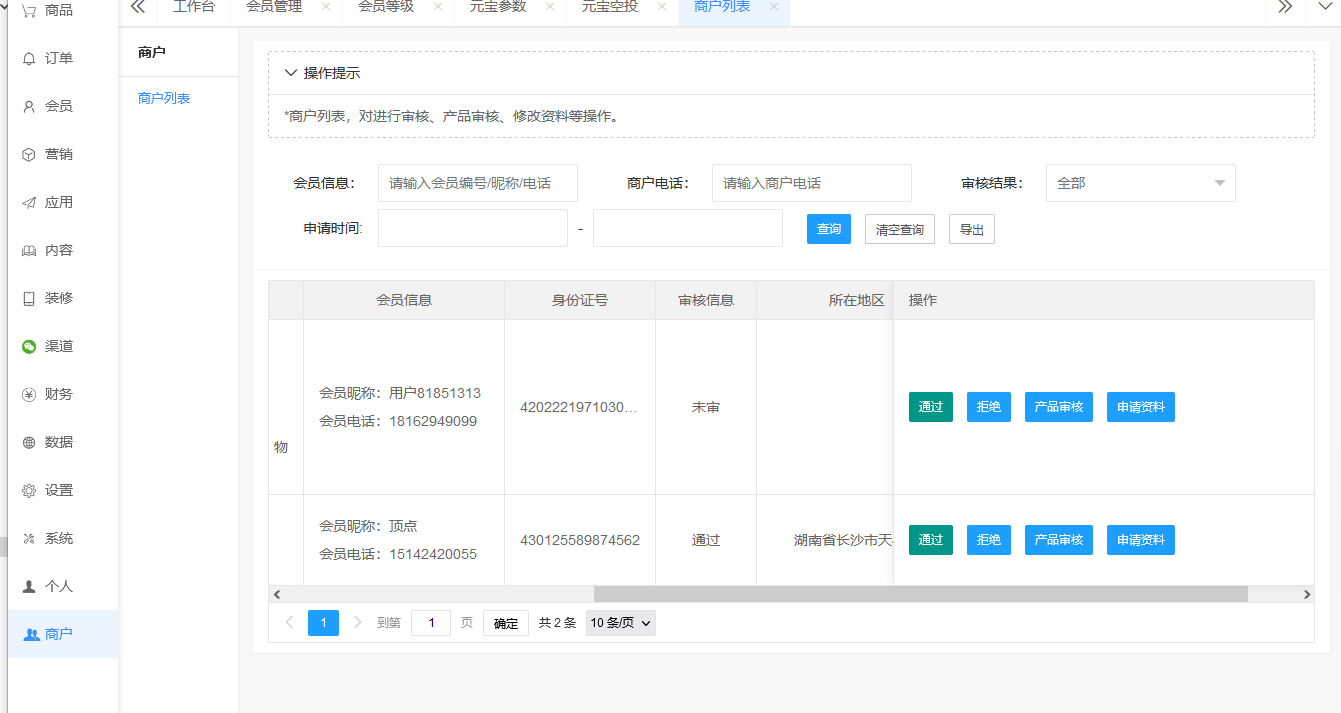Click the 会员 person icon in sidebar
The height and width of the screenshot is (713, 1341).
point(29,106)
